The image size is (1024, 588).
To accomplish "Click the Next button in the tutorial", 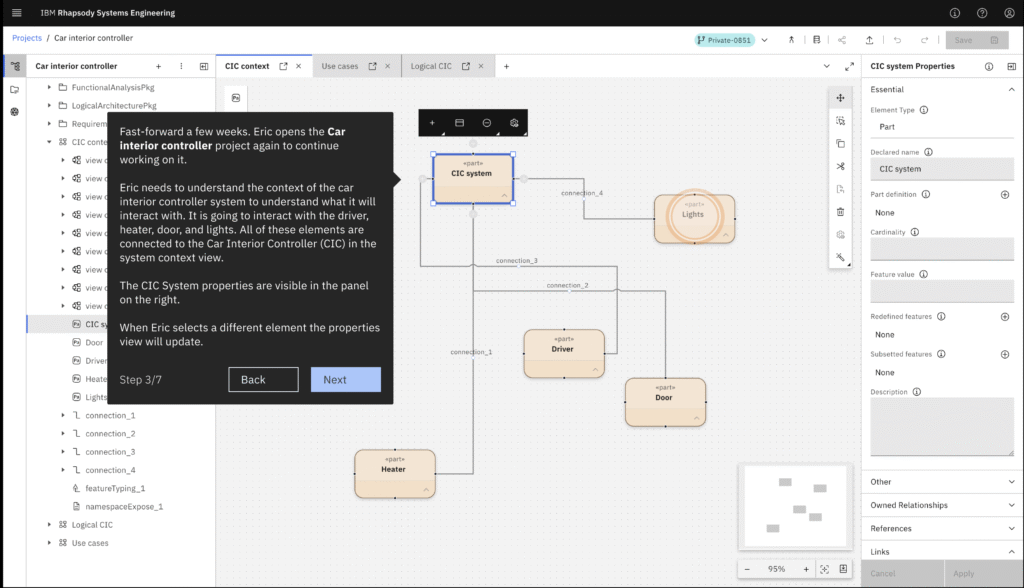I will 345,380.
